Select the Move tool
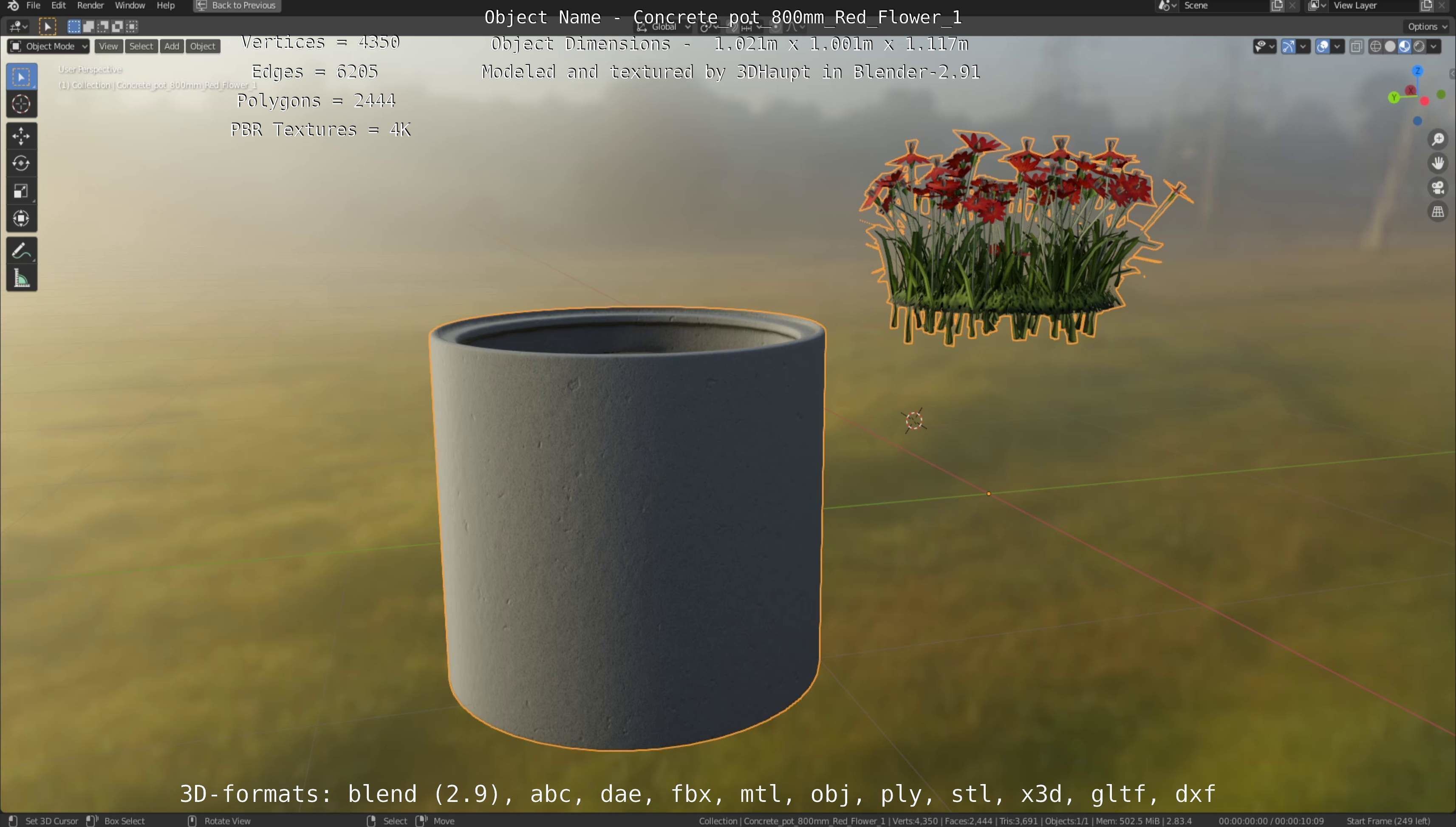 [22, 136]
